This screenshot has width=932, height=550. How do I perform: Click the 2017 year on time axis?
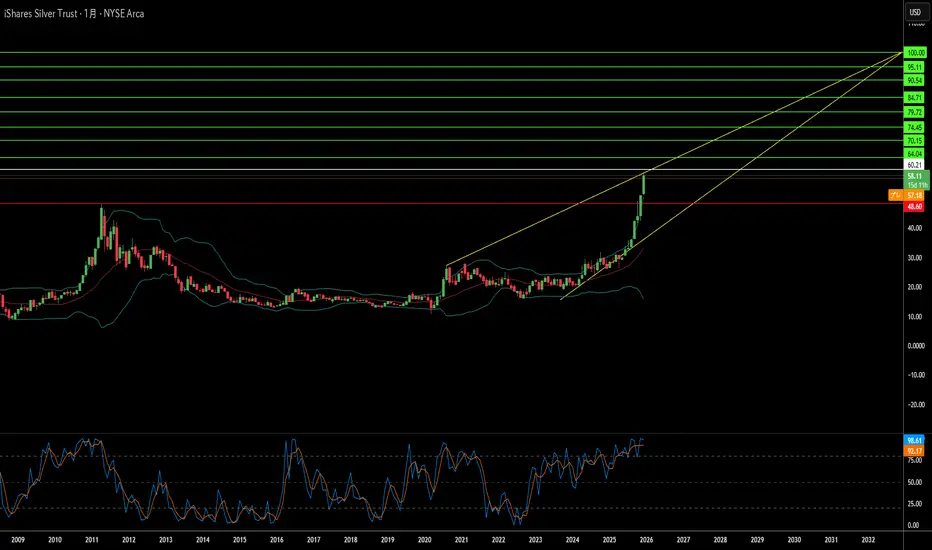click(x=314, y=540)
